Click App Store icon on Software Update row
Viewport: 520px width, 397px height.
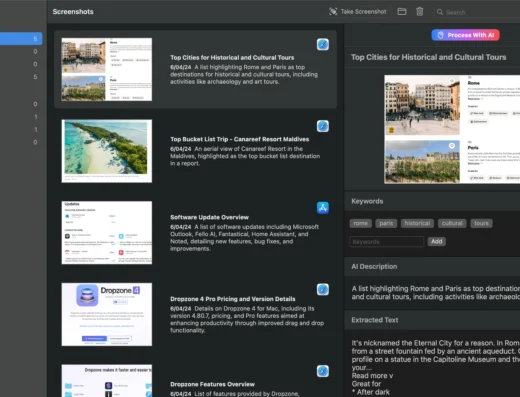click(x=323, y=208)
